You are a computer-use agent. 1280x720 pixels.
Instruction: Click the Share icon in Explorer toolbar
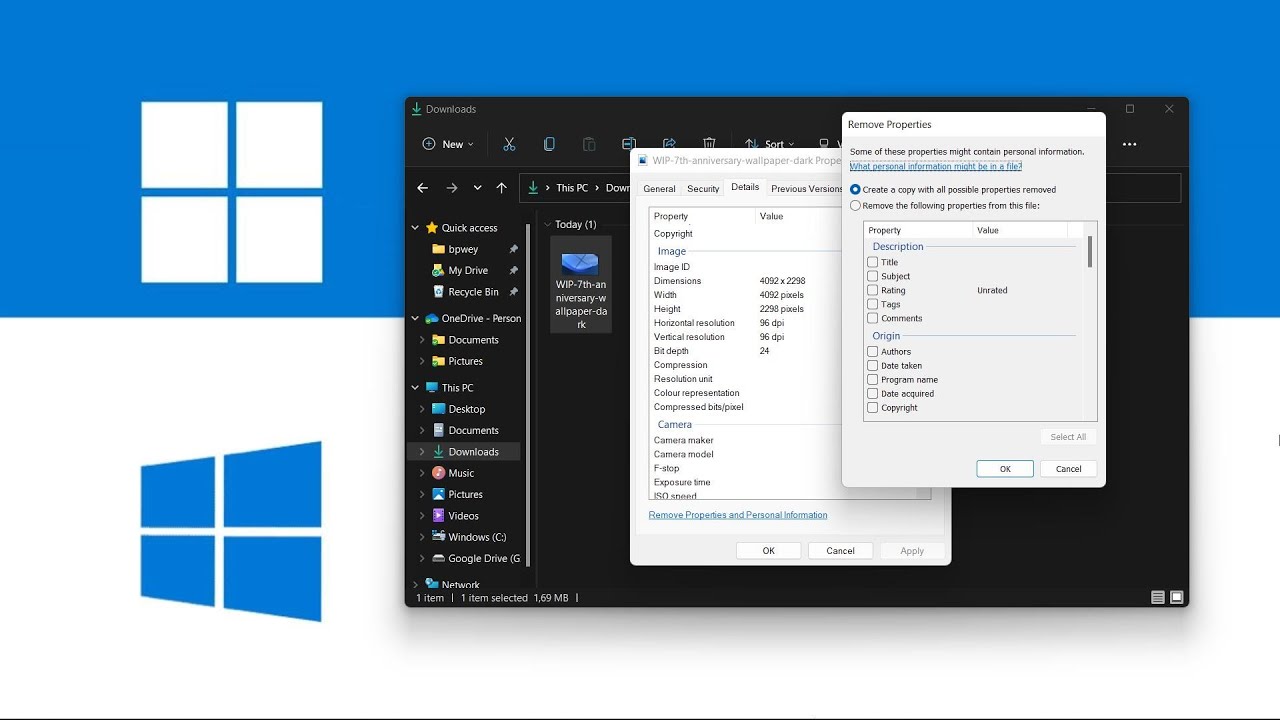pos(670,144)
